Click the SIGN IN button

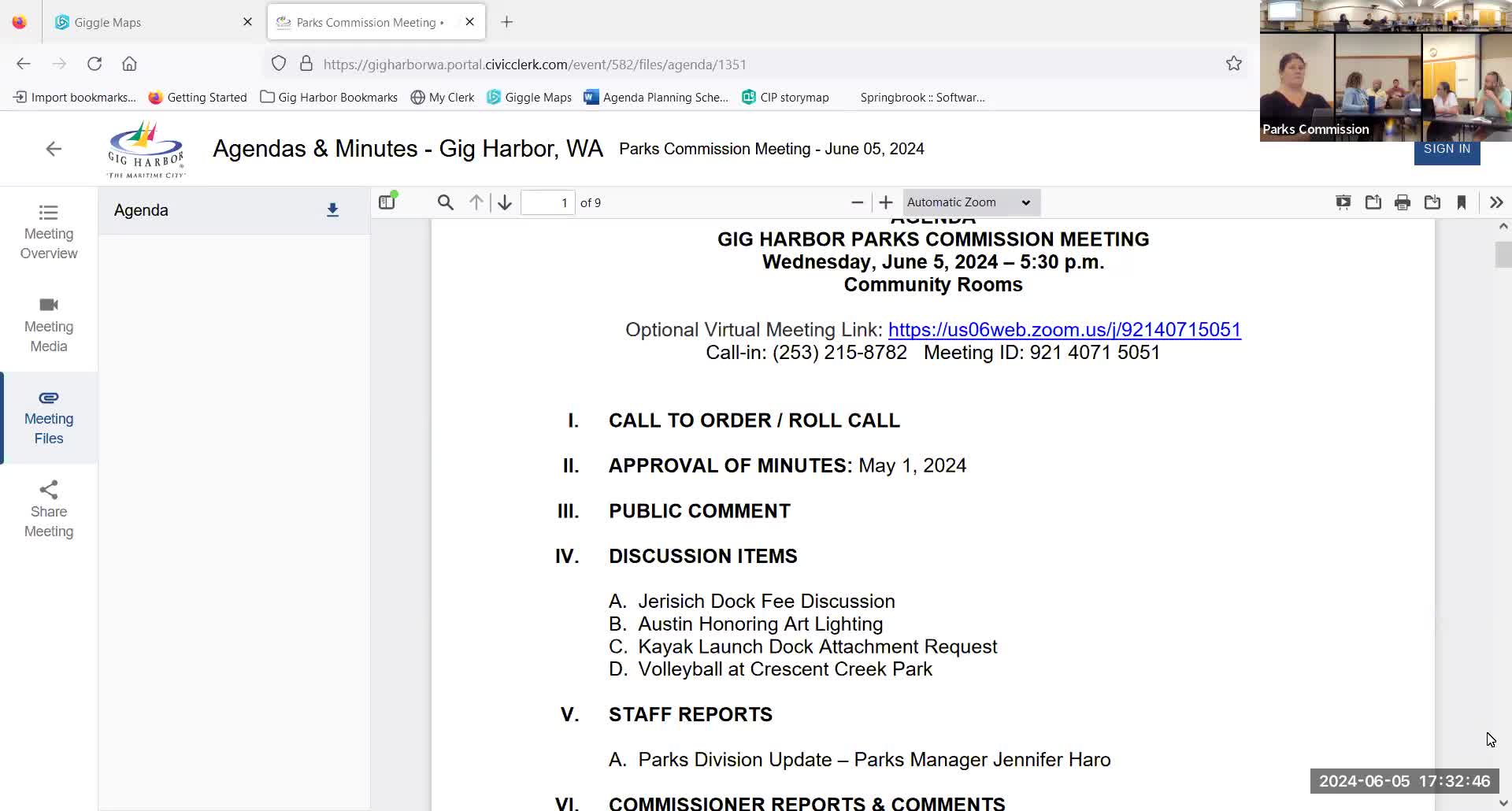click(x=1447, y=149)
